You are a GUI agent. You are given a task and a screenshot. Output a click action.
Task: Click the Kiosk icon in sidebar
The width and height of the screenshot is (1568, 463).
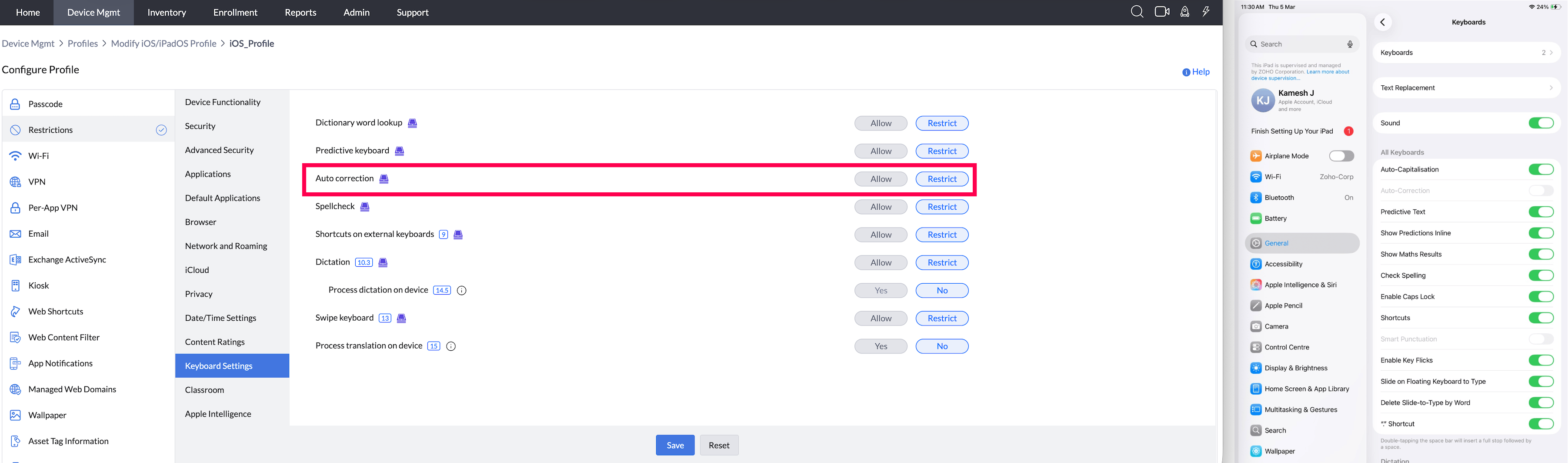tap(15, 285)
